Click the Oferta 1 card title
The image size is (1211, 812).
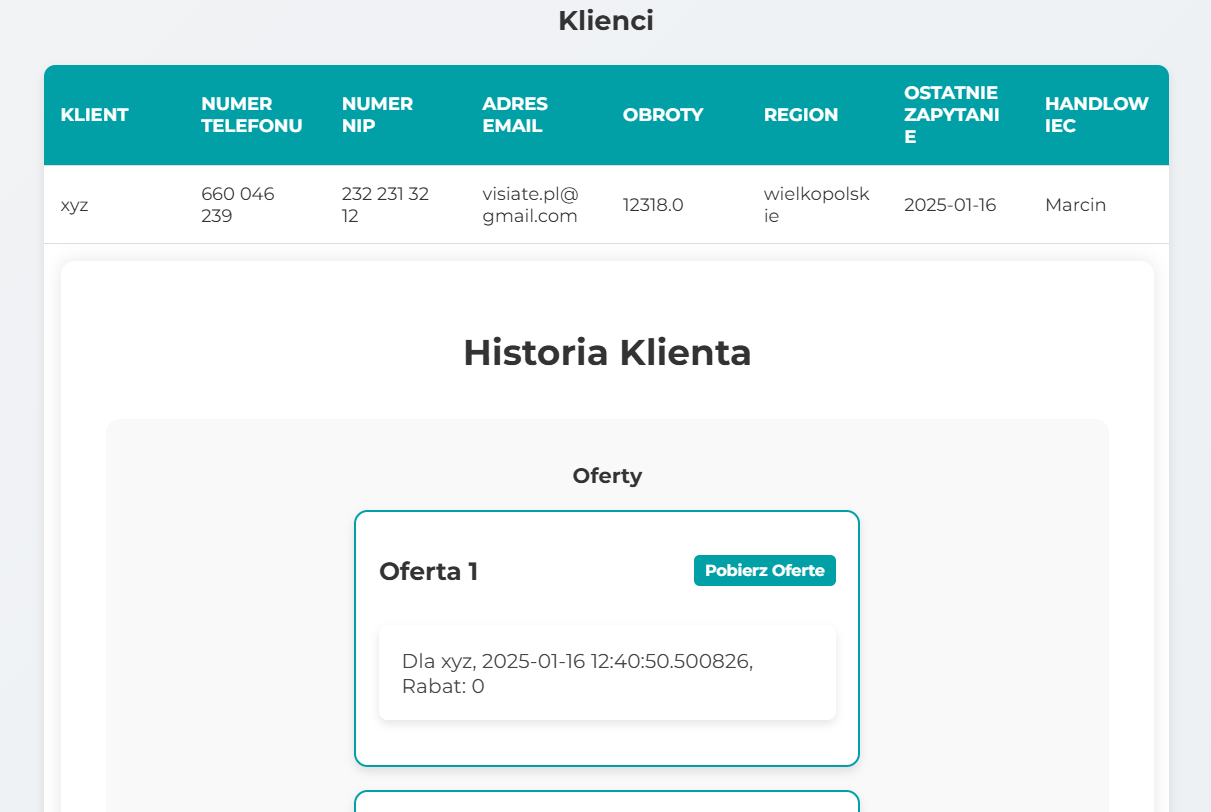[428, 572]
